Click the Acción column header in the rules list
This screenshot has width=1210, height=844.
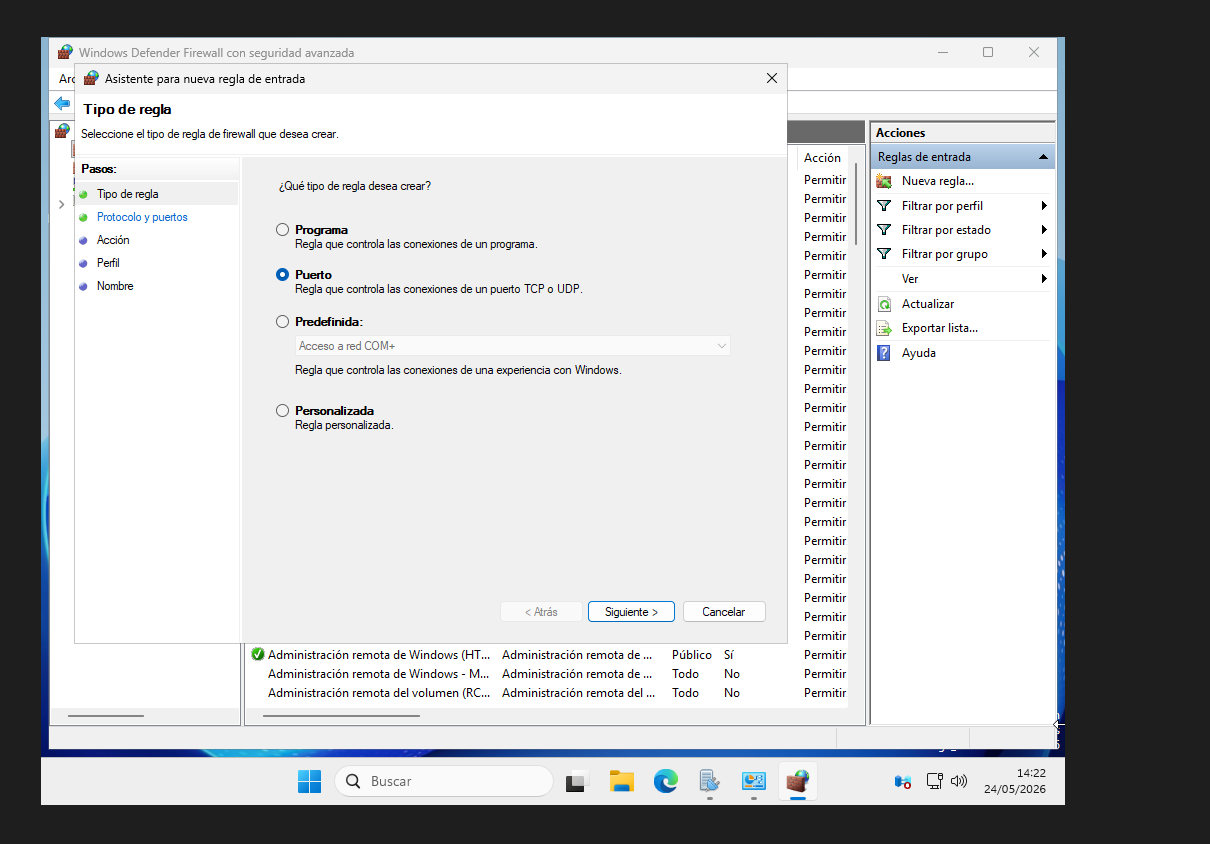(x=823, y=158)
